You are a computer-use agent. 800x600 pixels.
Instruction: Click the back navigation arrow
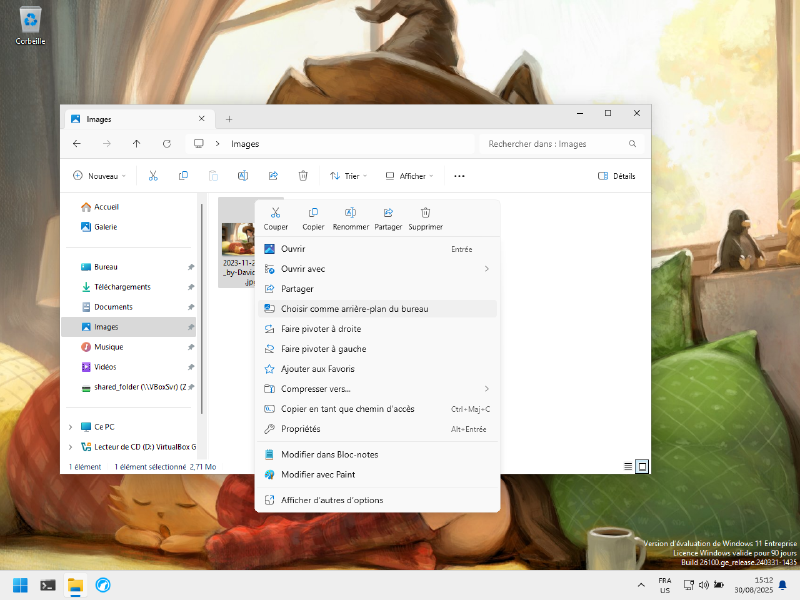tap(77, 143)
